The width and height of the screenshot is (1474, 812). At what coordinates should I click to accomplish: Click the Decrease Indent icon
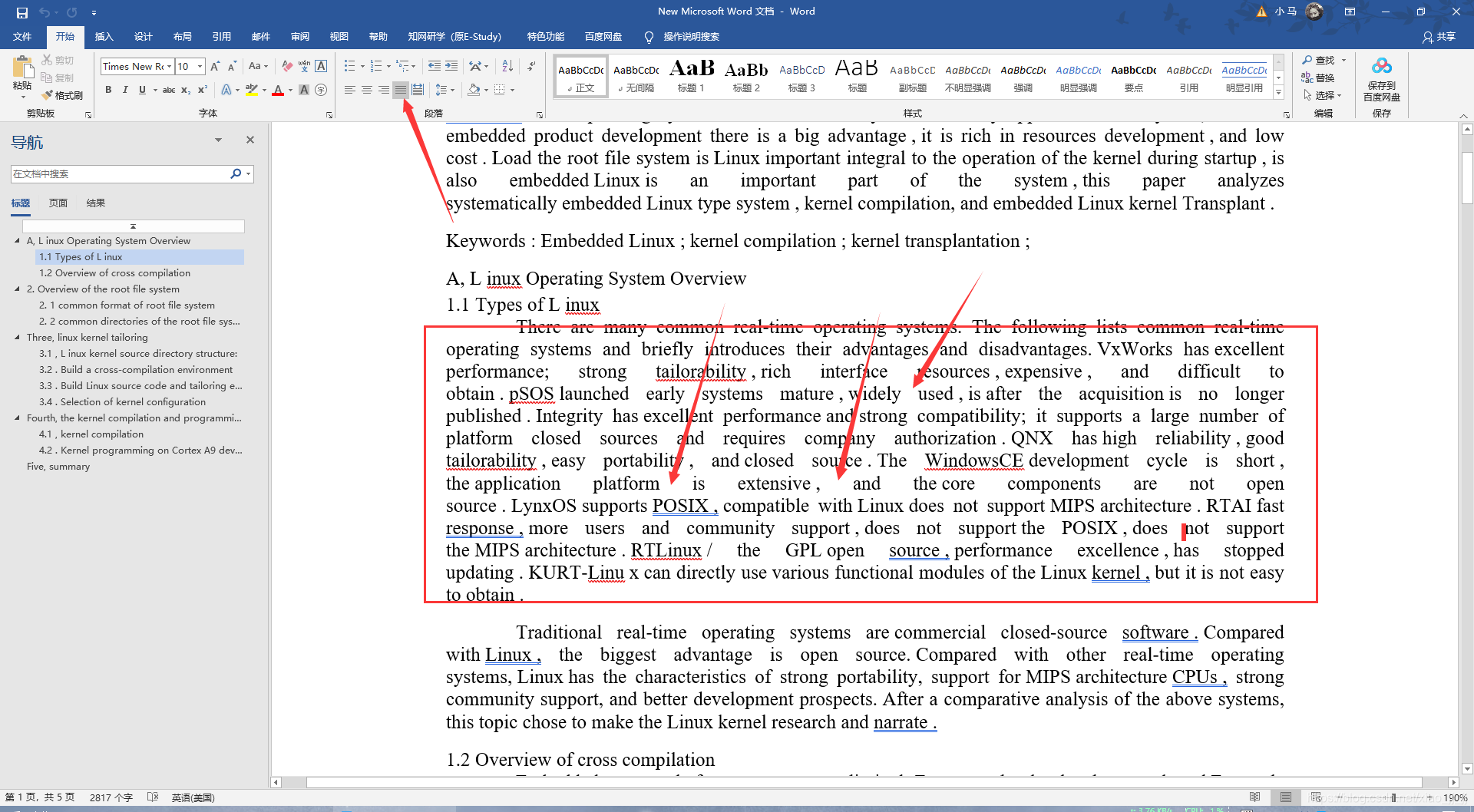point(435,67)
